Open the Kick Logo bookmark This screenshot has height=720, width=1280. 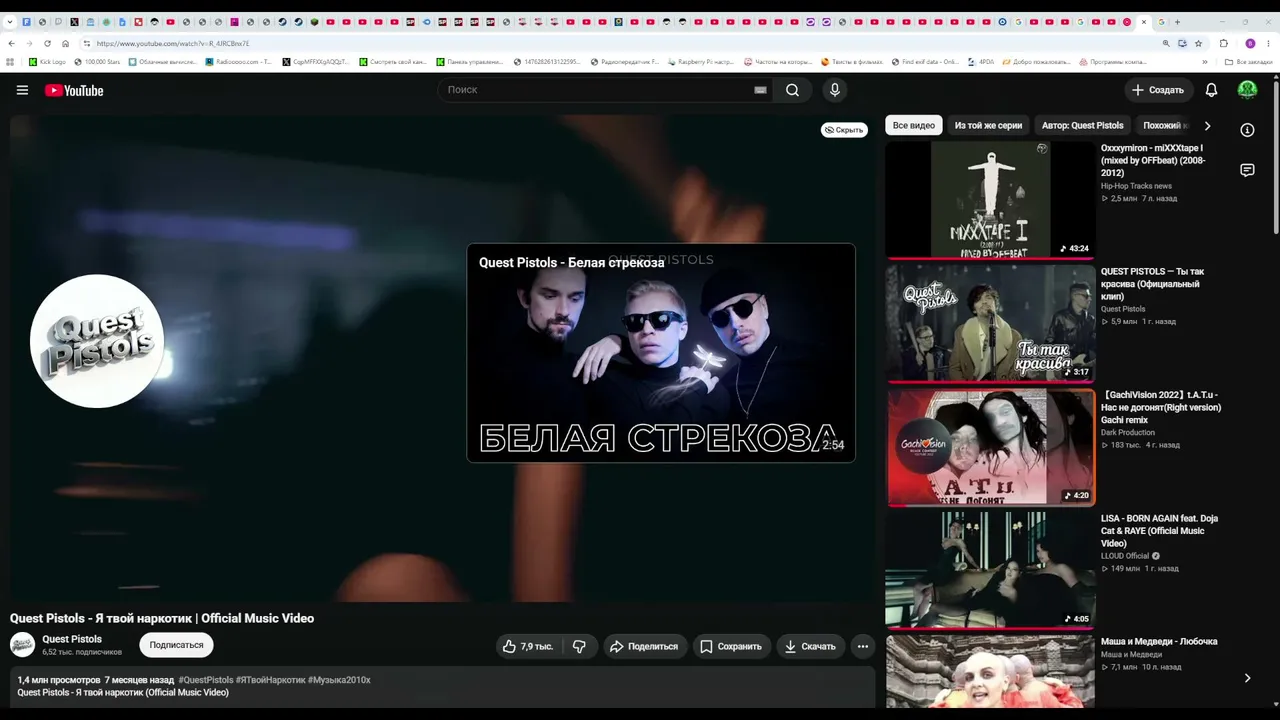[47, 62]
